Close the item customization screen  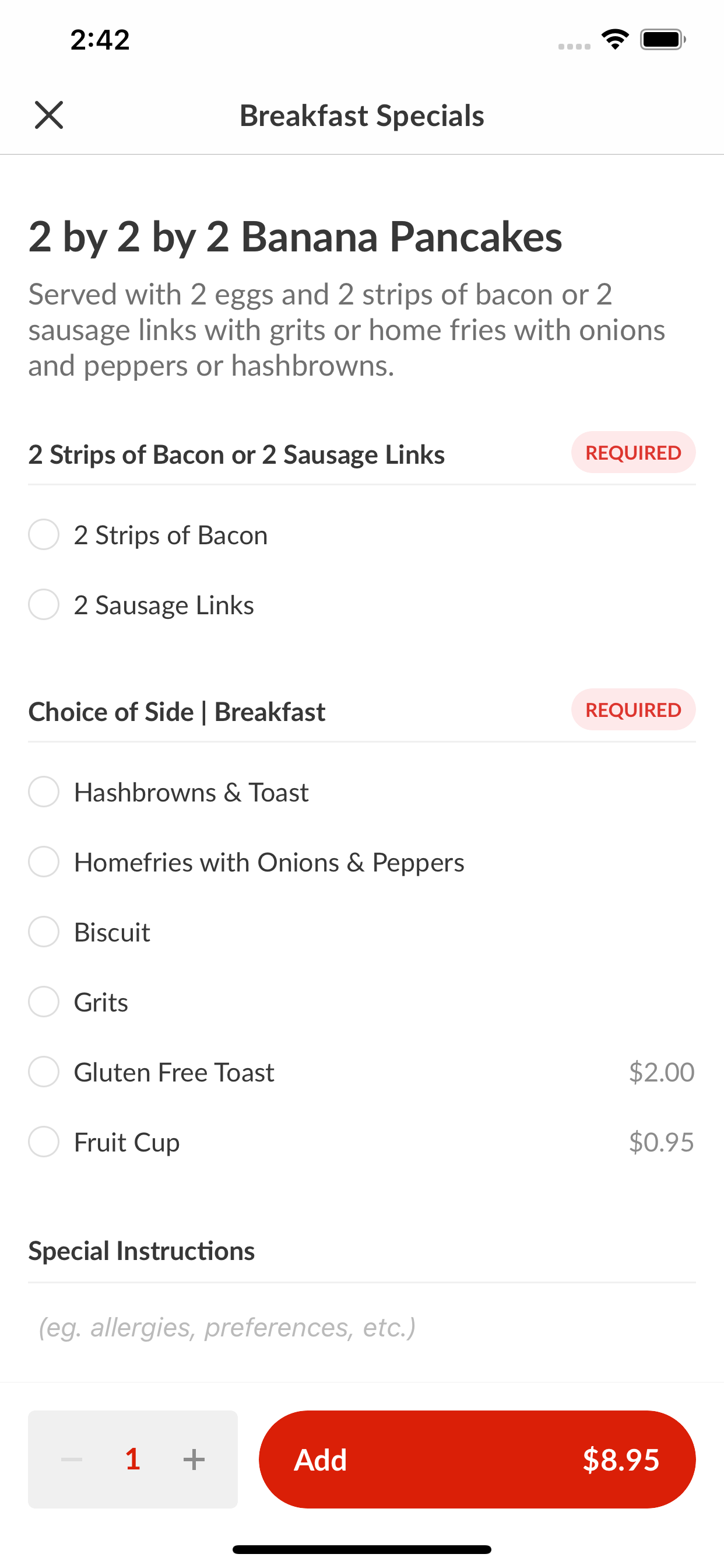tap(48, 115)
